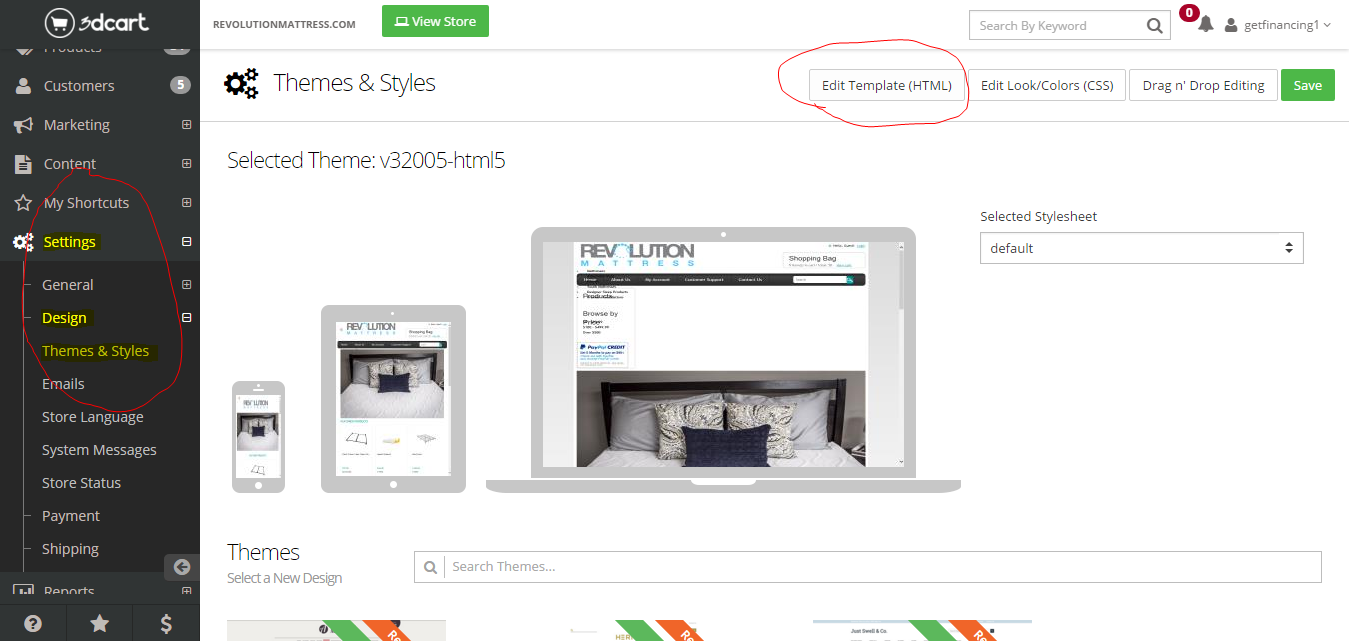Open the Emails settings
This screenshot has width=1349, height=641.
[x=63, y=384]
